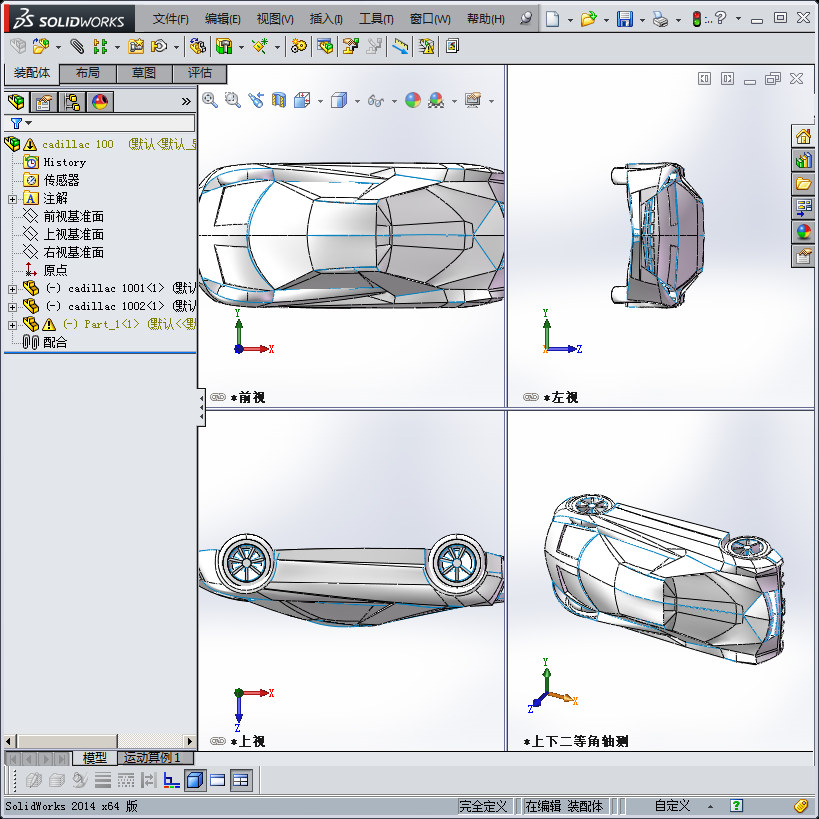This screenshot has height=819, width=819.
Task: Open the View Settings dropdown arrow
Action: pyautogui.click(x=491, y=101)
